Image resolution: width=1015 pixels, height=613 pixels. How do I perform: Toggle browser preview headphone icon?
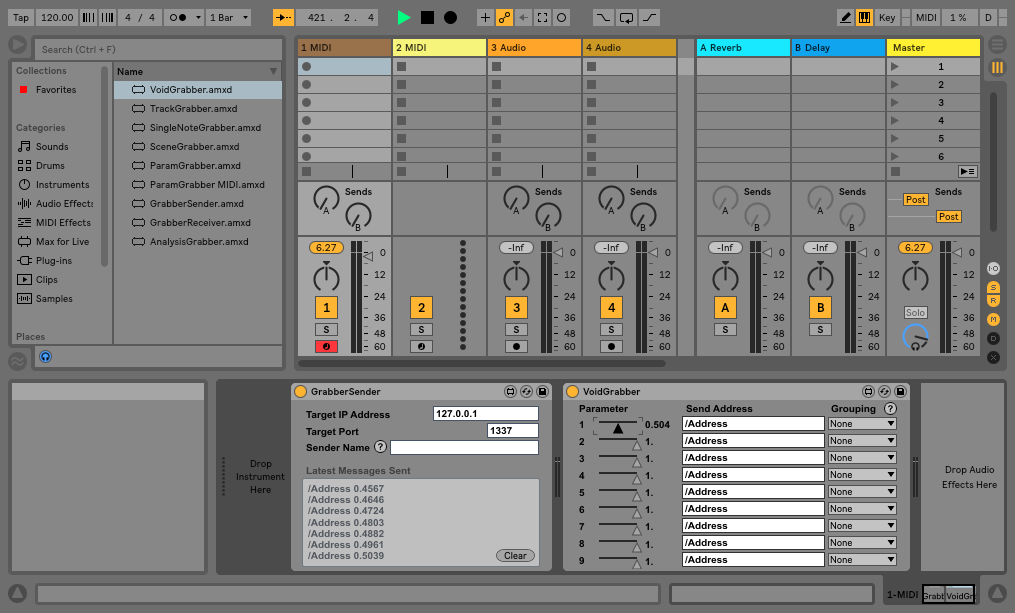[x=45, y=357]
